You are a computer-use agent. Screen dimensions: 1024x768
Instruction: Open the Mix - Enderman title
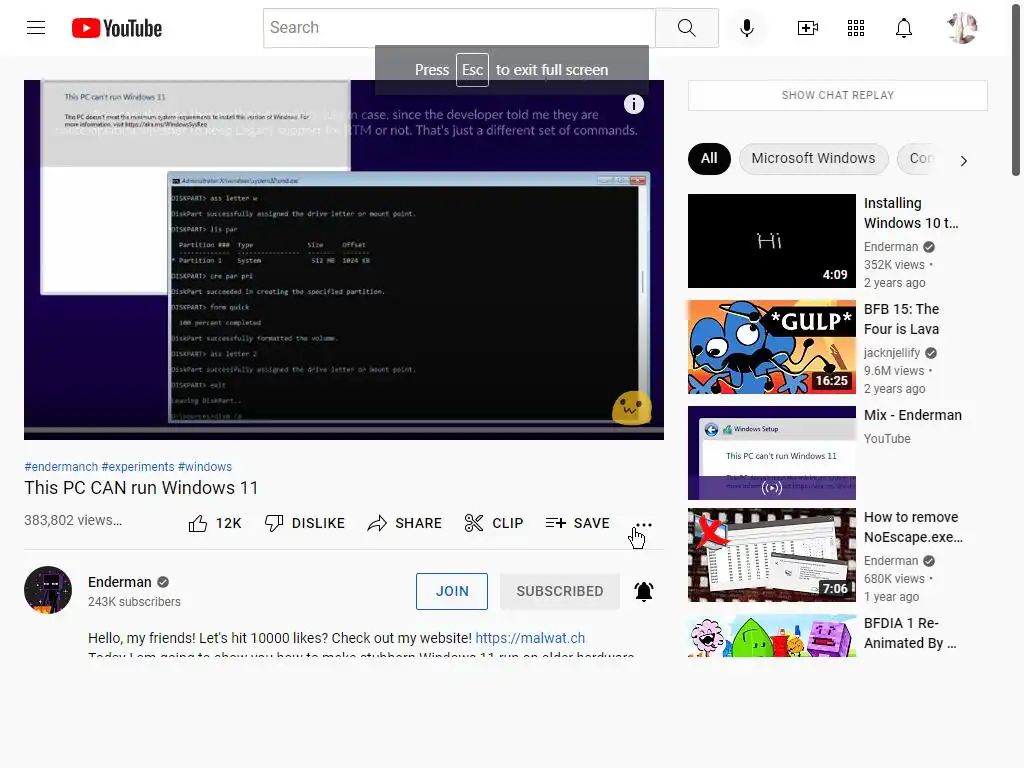pyautogui.click(x=912, y=415)
